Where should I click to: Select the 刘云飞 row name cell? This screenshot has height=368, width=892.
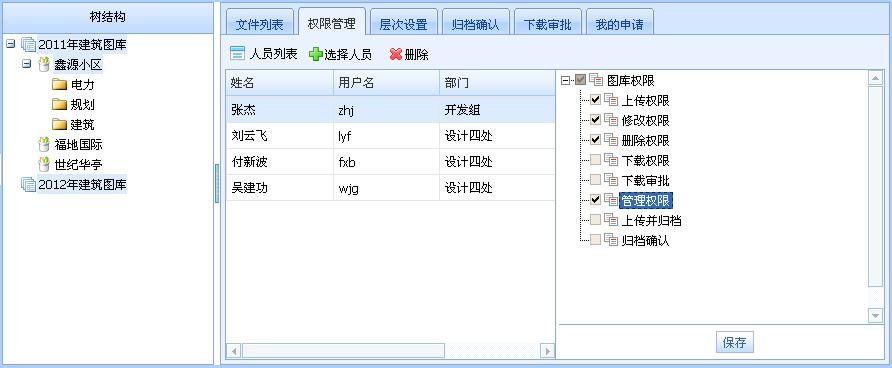coord(279,136)
